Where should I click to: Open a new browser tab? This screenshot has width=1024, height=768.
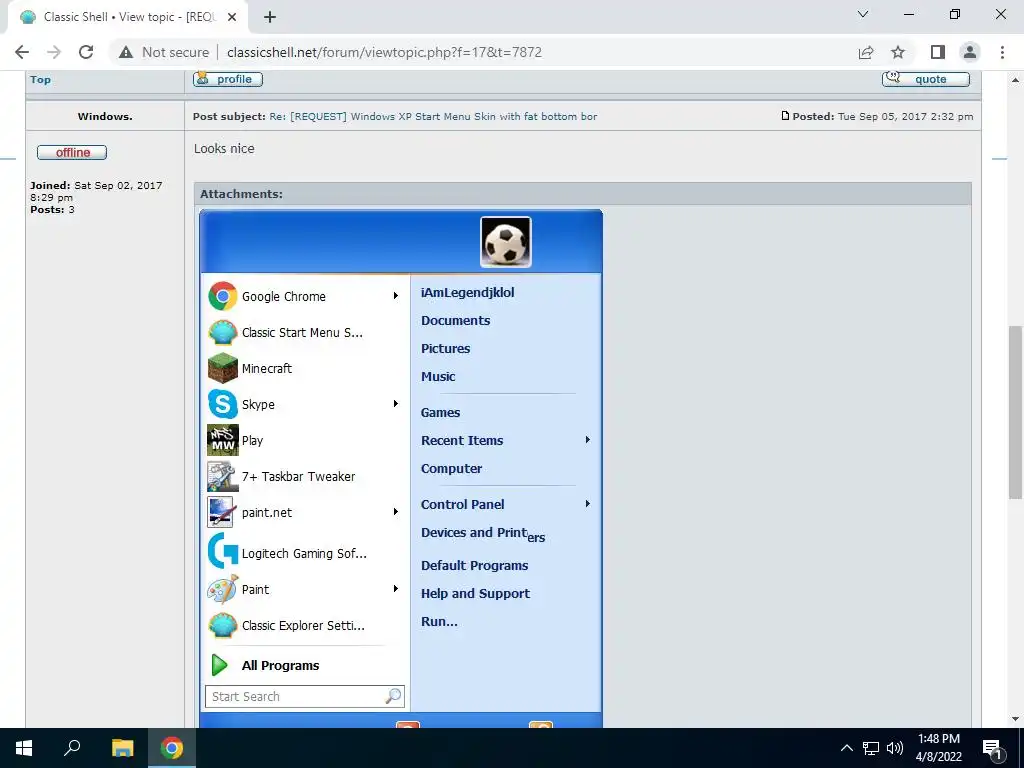270,17
